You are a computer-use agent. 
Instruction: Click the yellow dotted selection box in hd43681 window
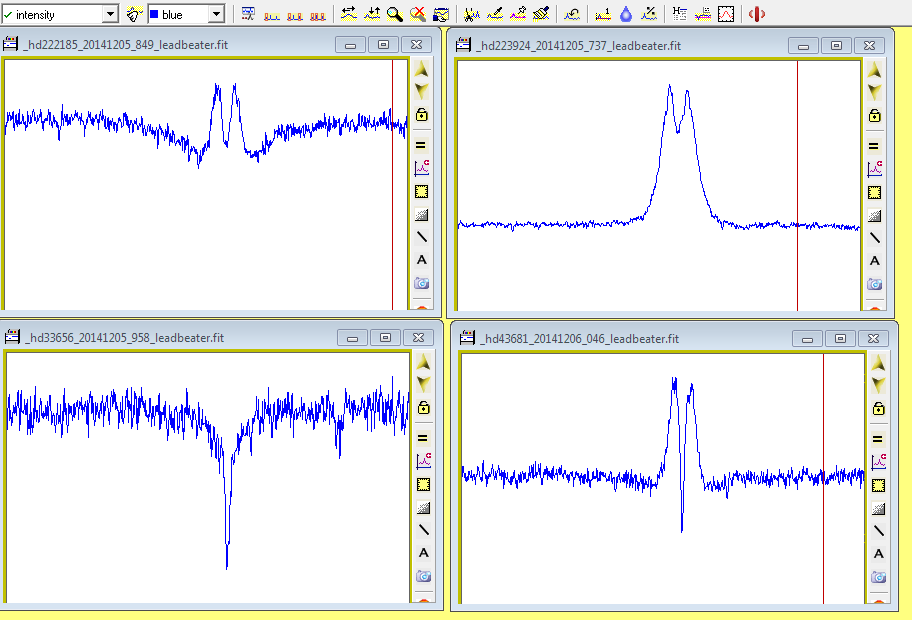coord(878,485)
